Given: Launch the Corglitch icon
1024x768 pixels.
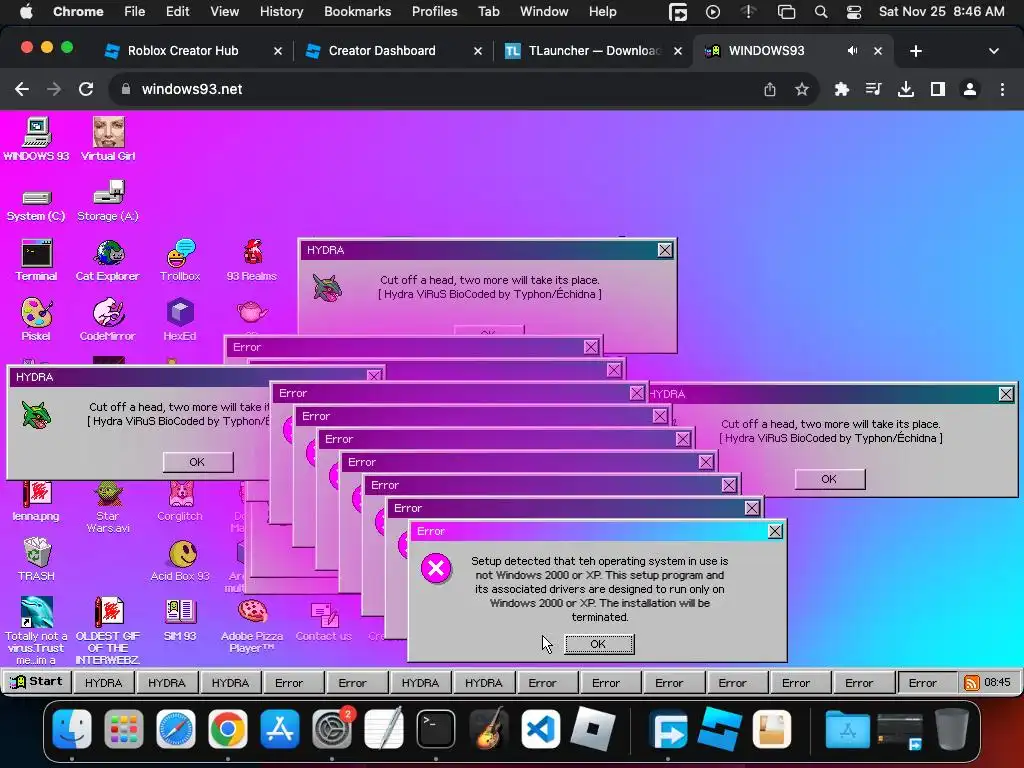Looking at the screenshot, I should pyautogui.click(x=180, y=500).
